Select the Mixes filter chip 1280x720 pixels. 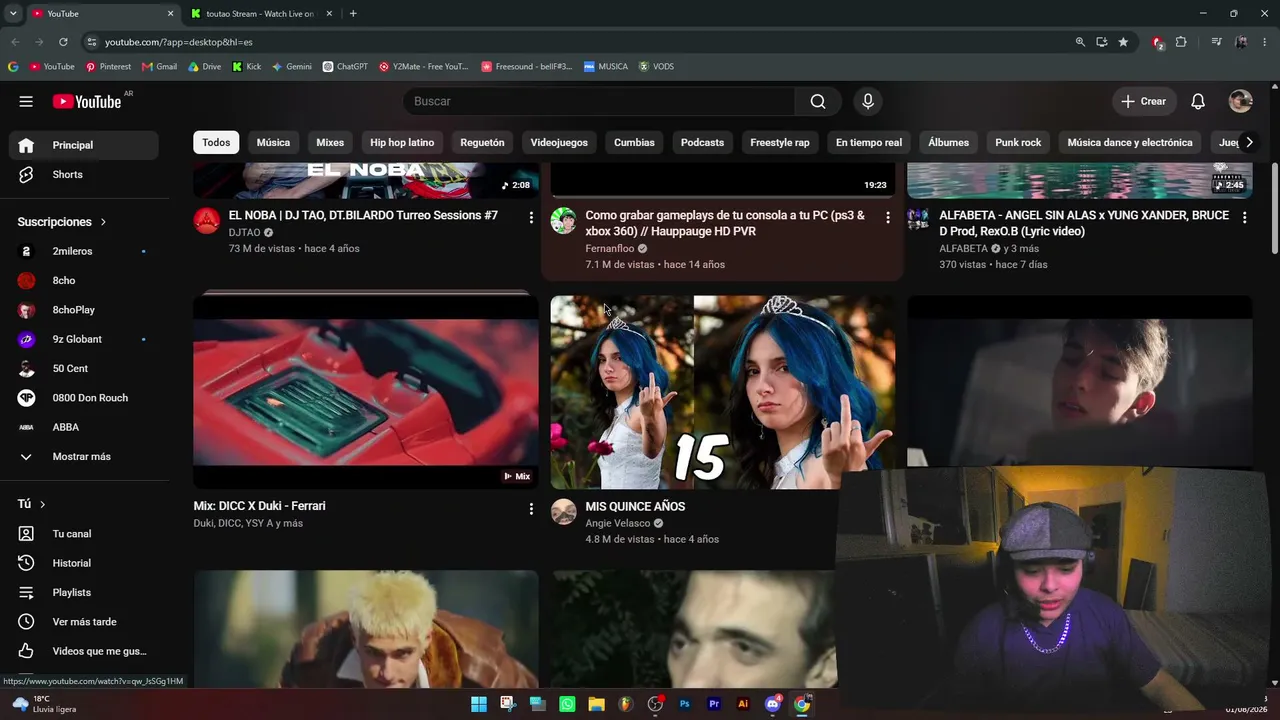click(330, 142)
